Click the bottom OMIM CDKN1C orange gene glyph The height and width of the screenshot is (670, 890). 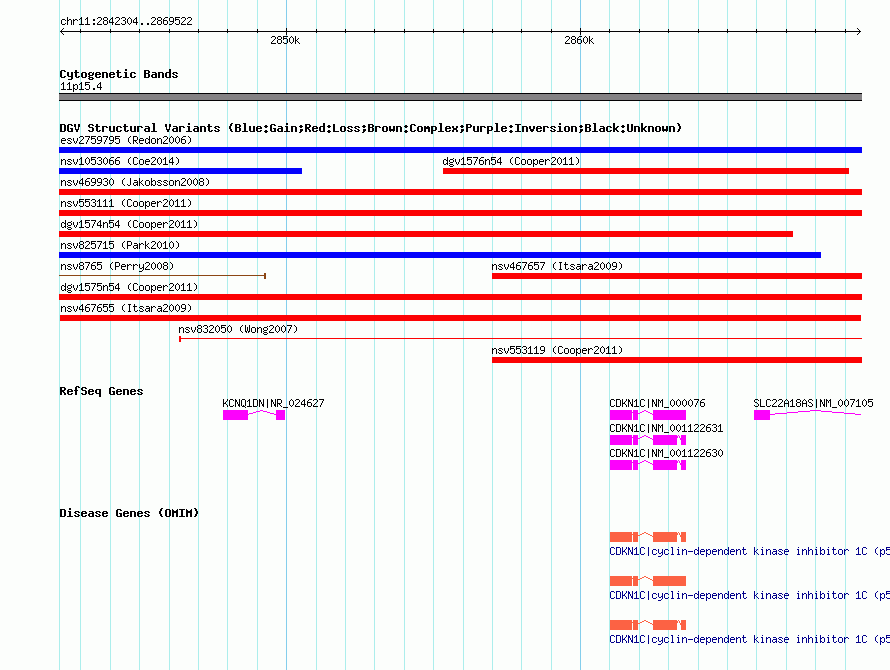[x=647, y=625]
